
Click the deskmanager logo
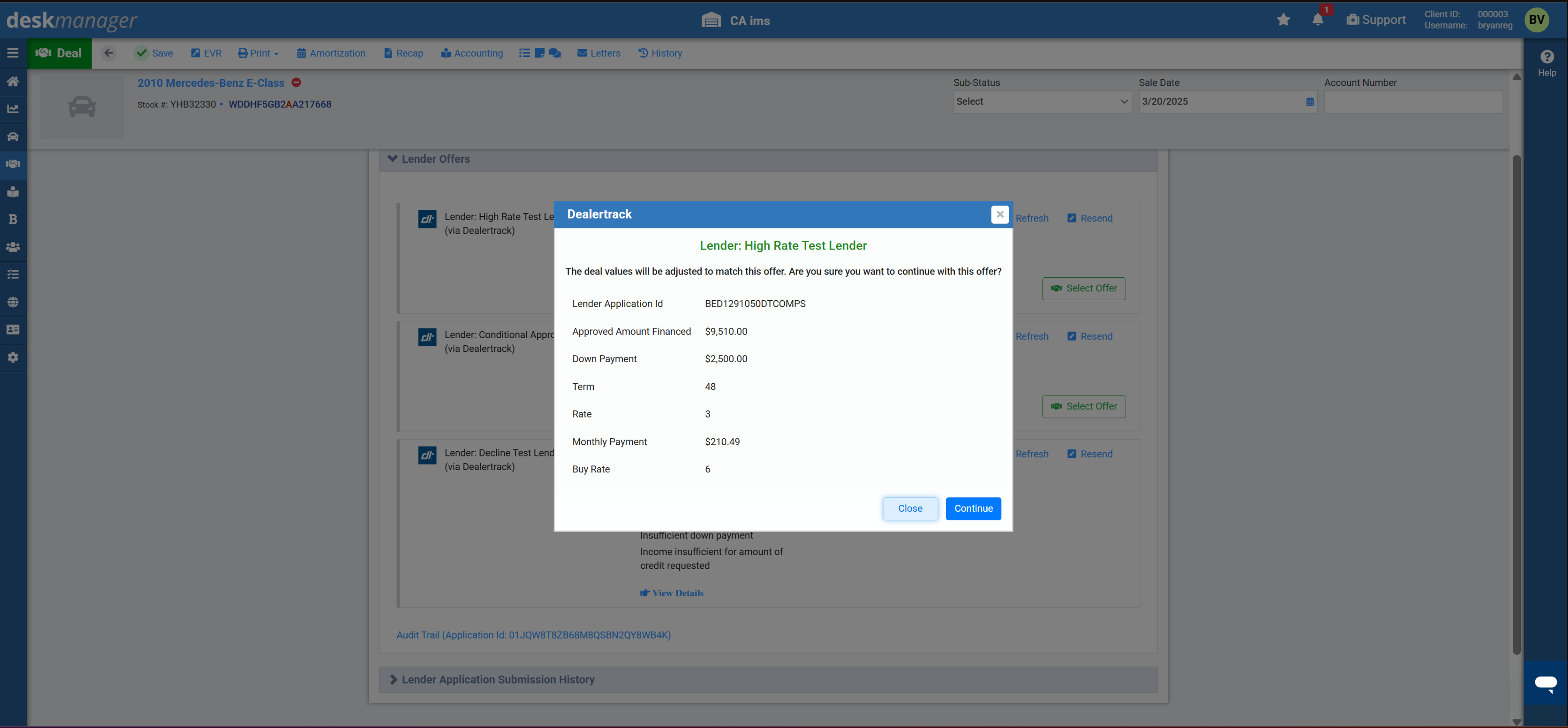[x=71, y=20]
